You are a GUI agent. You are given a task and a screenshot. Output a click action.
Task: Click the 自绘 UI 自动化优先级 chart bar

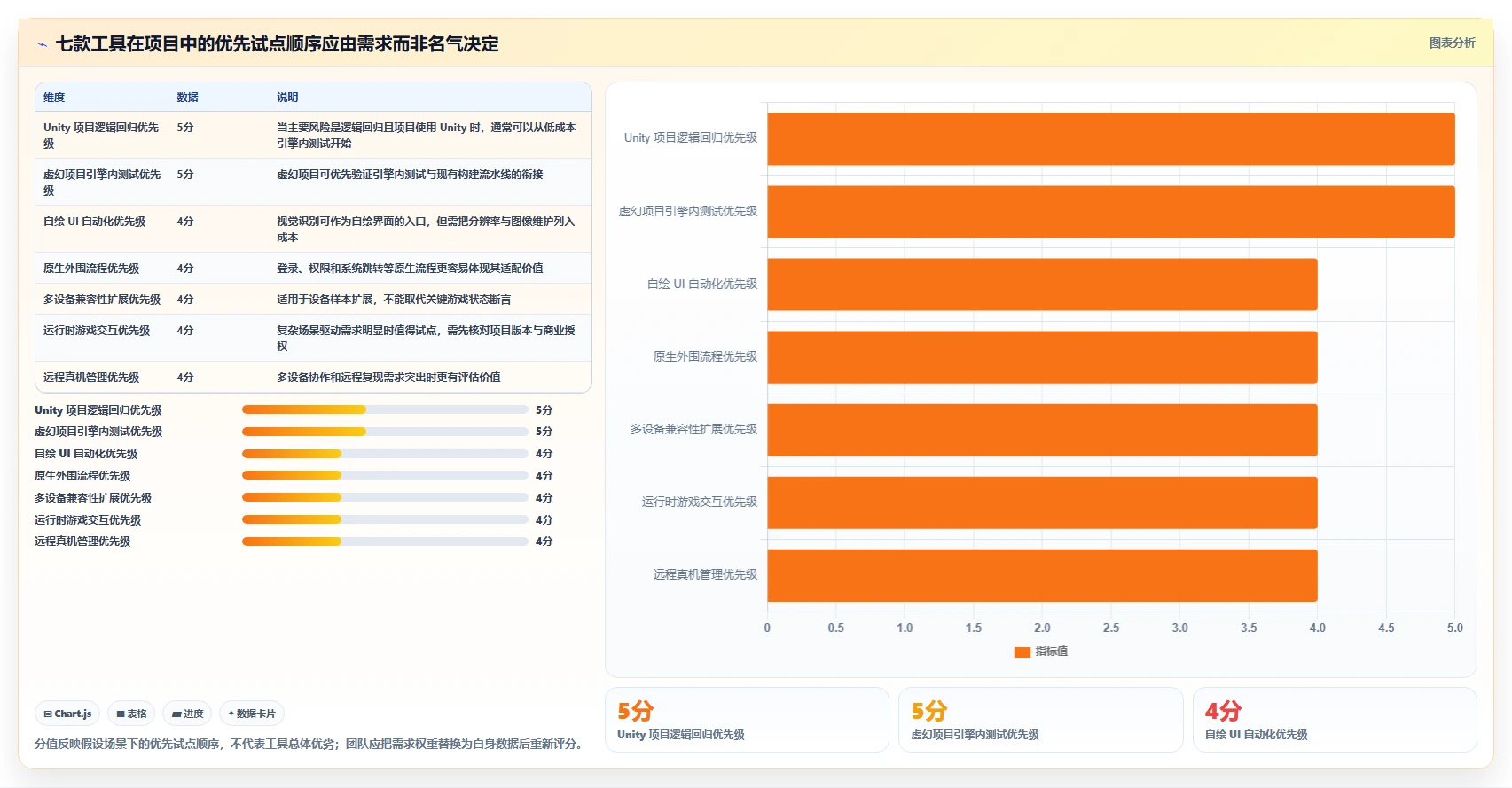[x=1042, y=285]
